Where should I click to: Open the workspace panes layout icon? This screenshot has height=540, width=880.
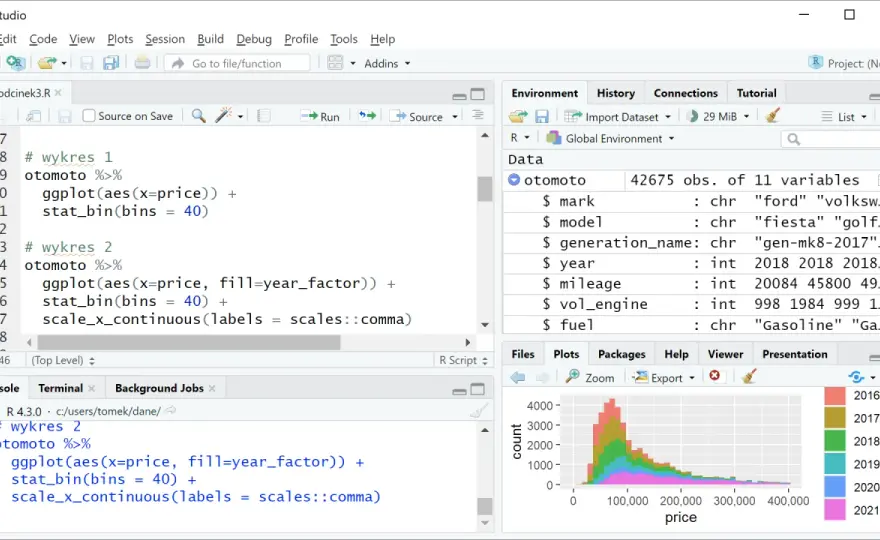pos(335,63)
